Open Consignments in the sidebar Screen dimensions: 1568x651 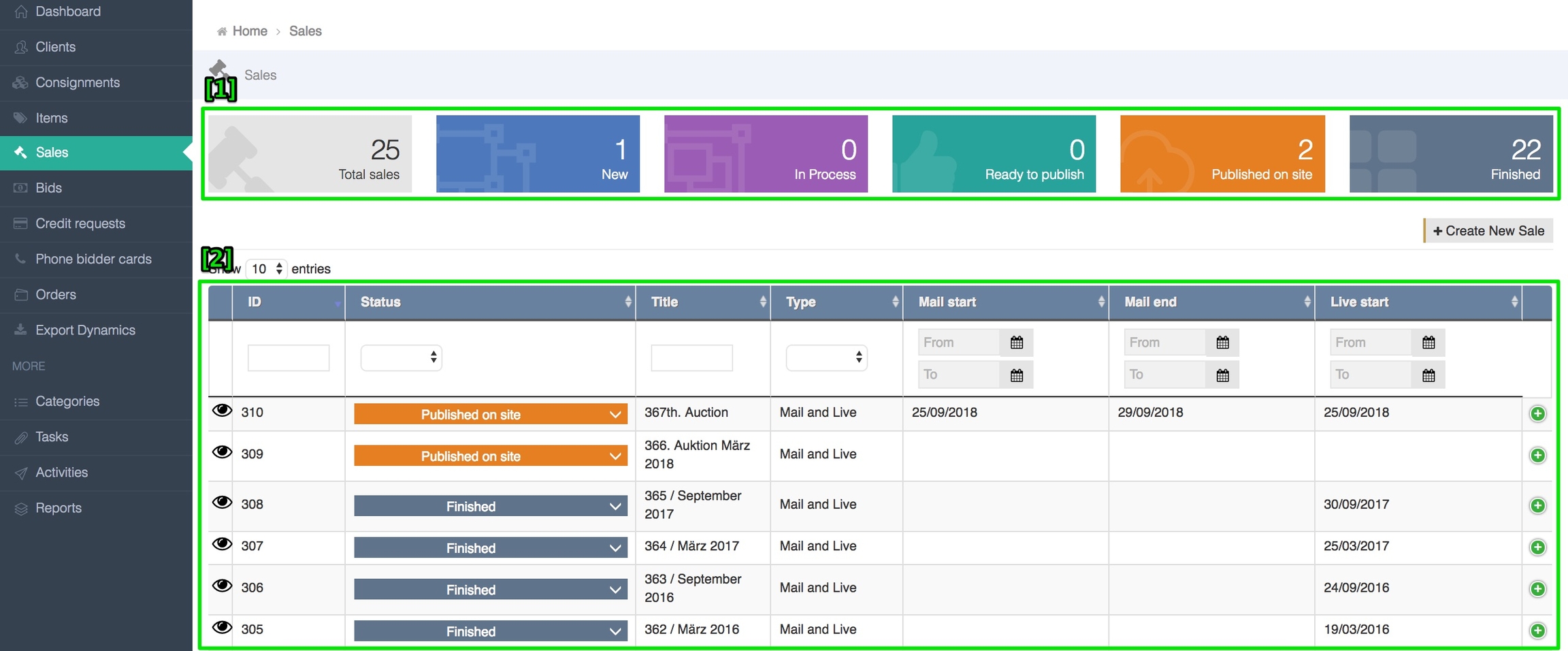[x=78, y=82]
